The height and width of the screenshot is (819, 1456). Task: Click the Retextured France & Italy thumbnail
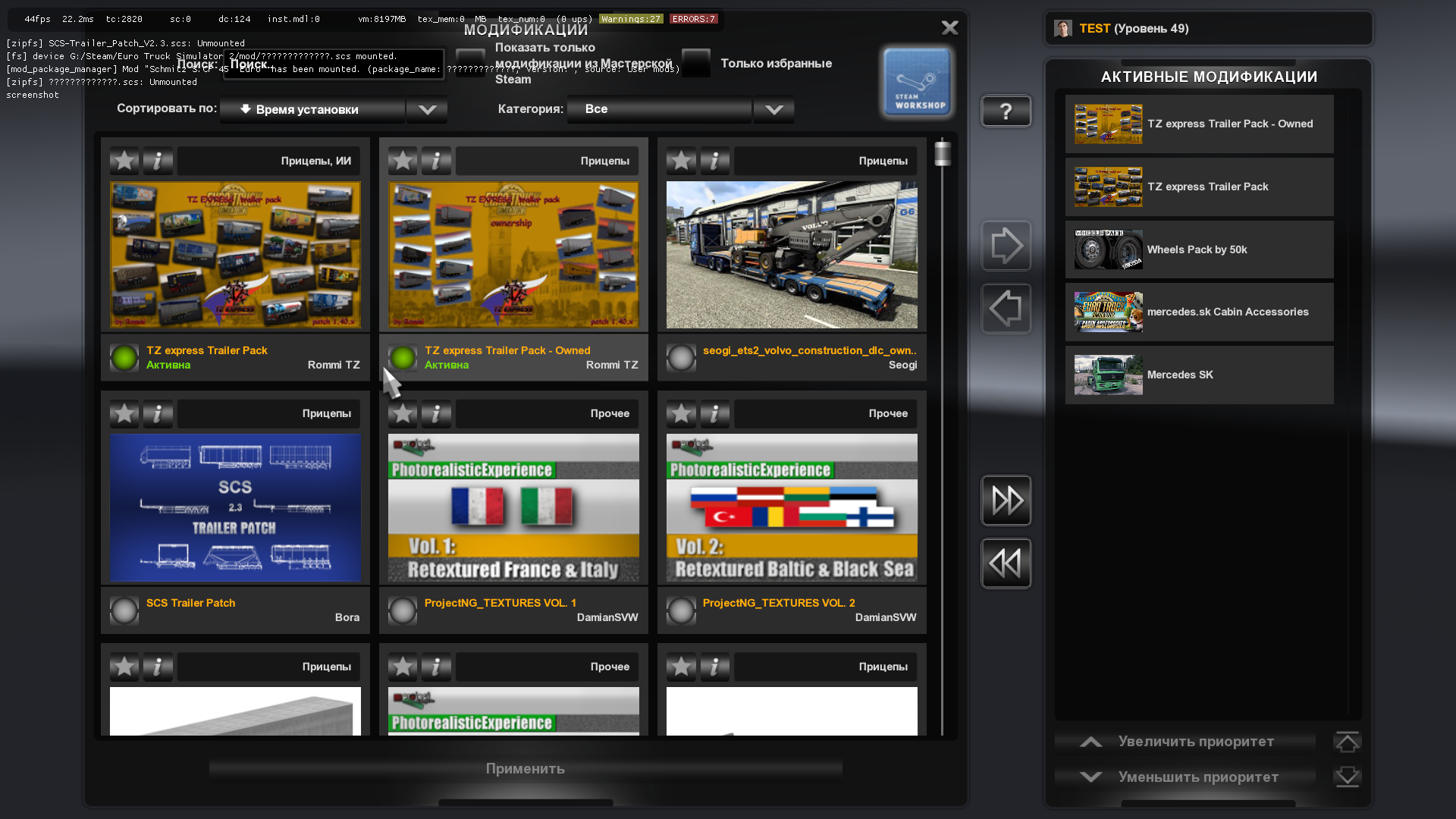coord(513,507)
